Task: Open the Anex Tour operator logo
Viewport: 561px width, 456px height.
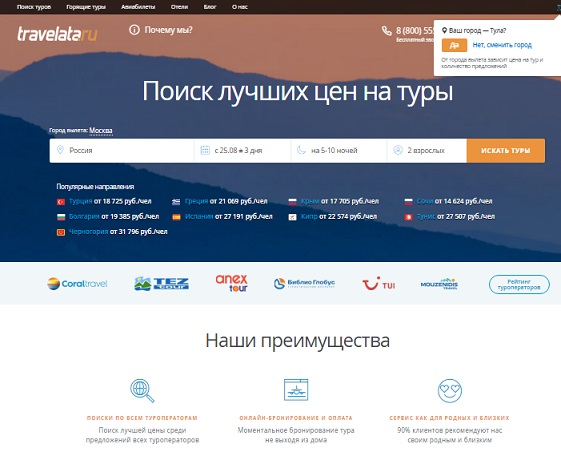Action: [232, 283]
